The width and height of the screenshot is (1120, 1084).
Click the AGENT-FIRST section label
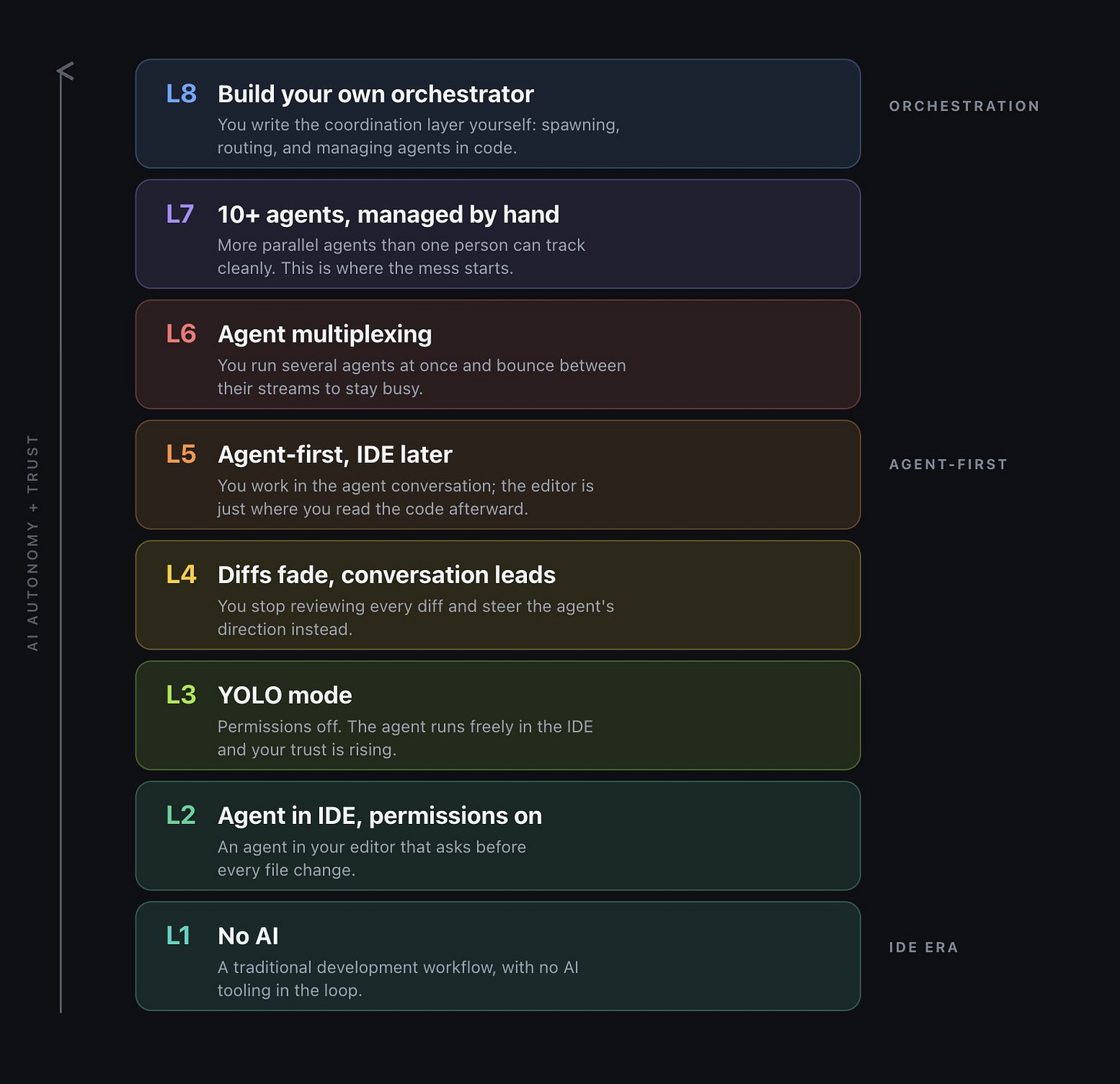click(x=948, y=465)
